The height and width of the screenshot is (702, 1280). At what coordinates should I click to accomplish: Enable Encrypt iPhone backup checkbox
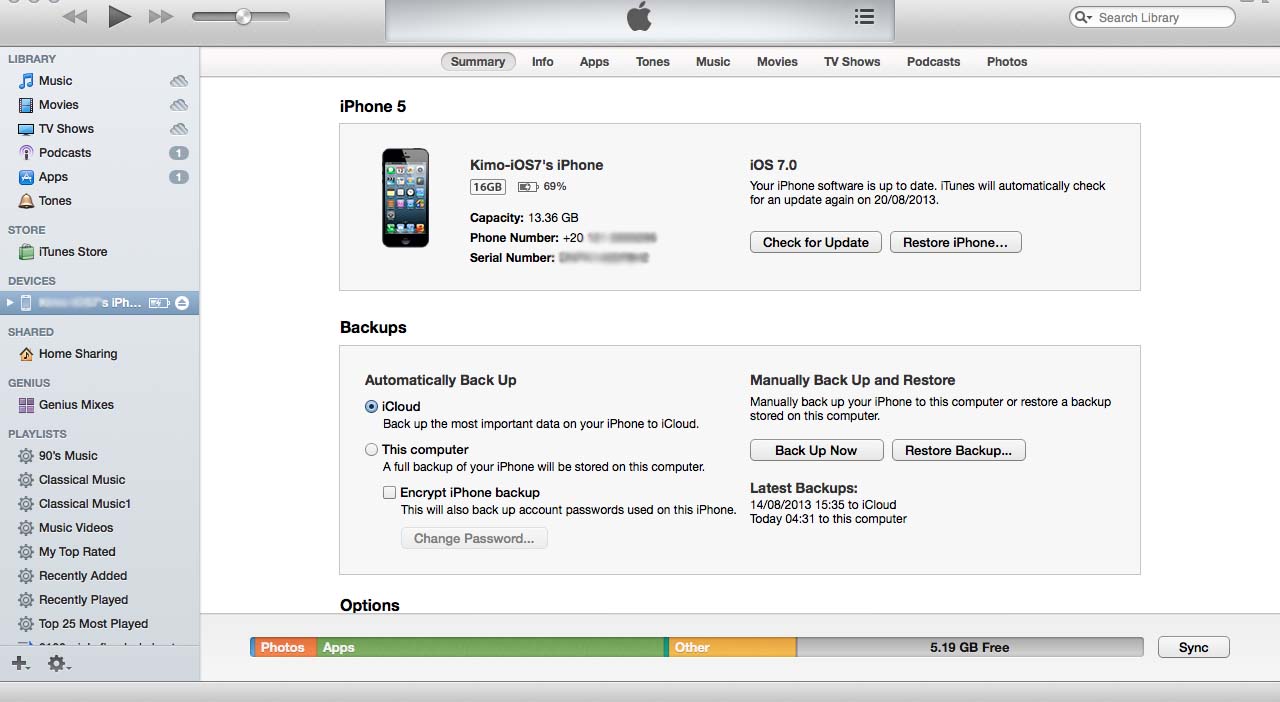pos(390,493)
